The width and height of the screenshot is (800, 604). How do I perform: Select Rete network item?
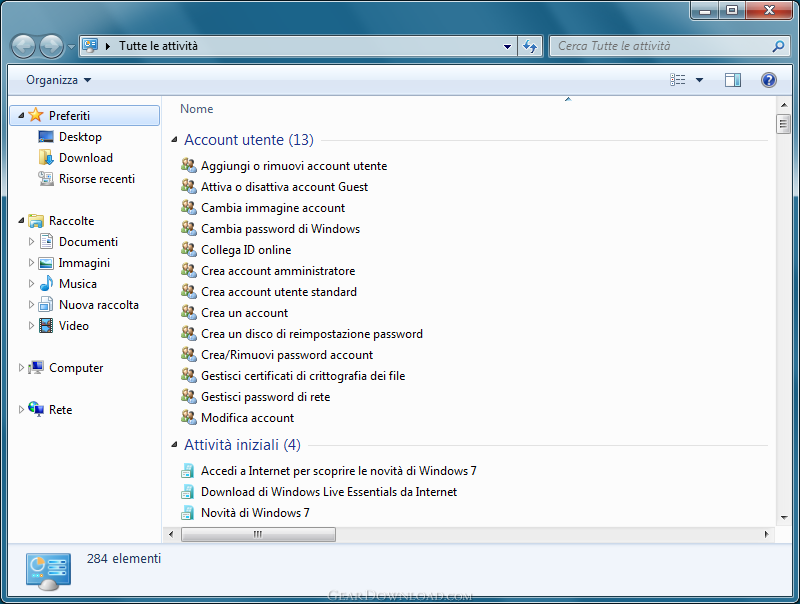60,410
